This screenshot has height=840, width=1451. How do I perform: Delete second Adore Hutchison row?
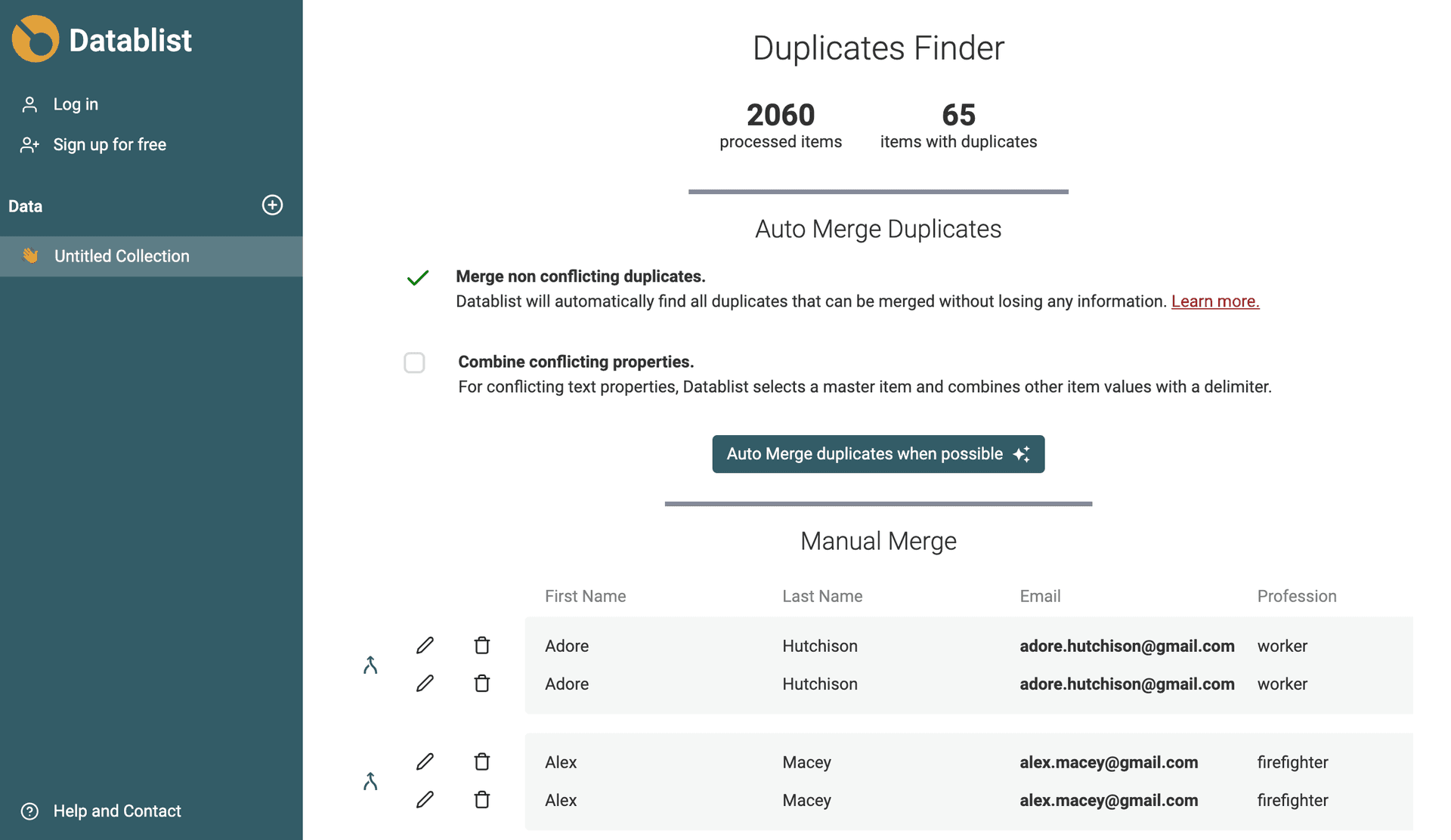[x=482, y=684]
